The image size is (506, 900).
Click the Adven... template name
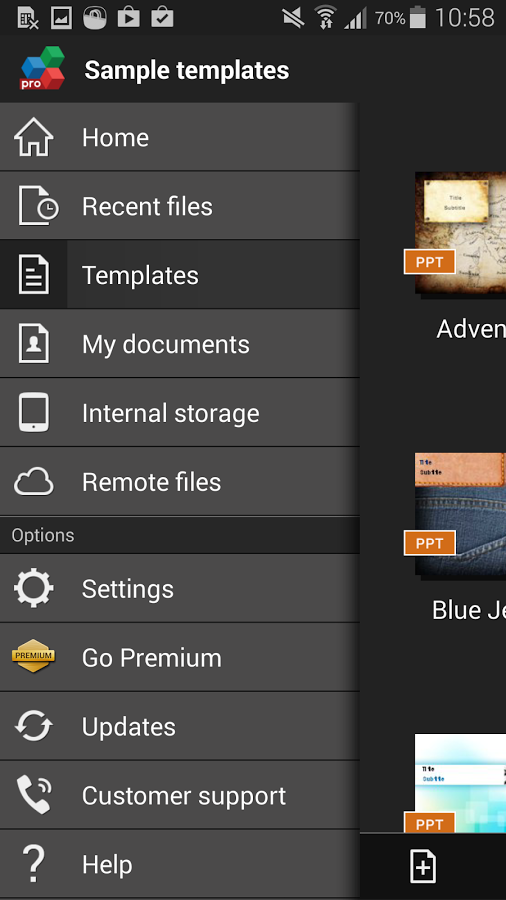coord(470,329)
